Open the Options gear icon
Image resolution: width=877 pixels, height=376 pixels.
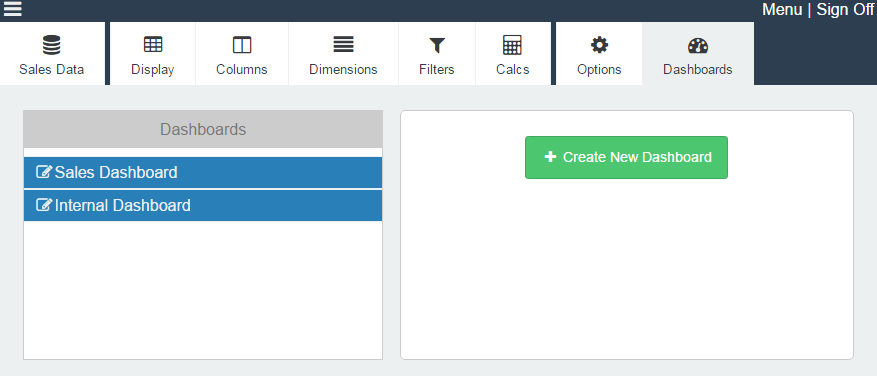599,45
